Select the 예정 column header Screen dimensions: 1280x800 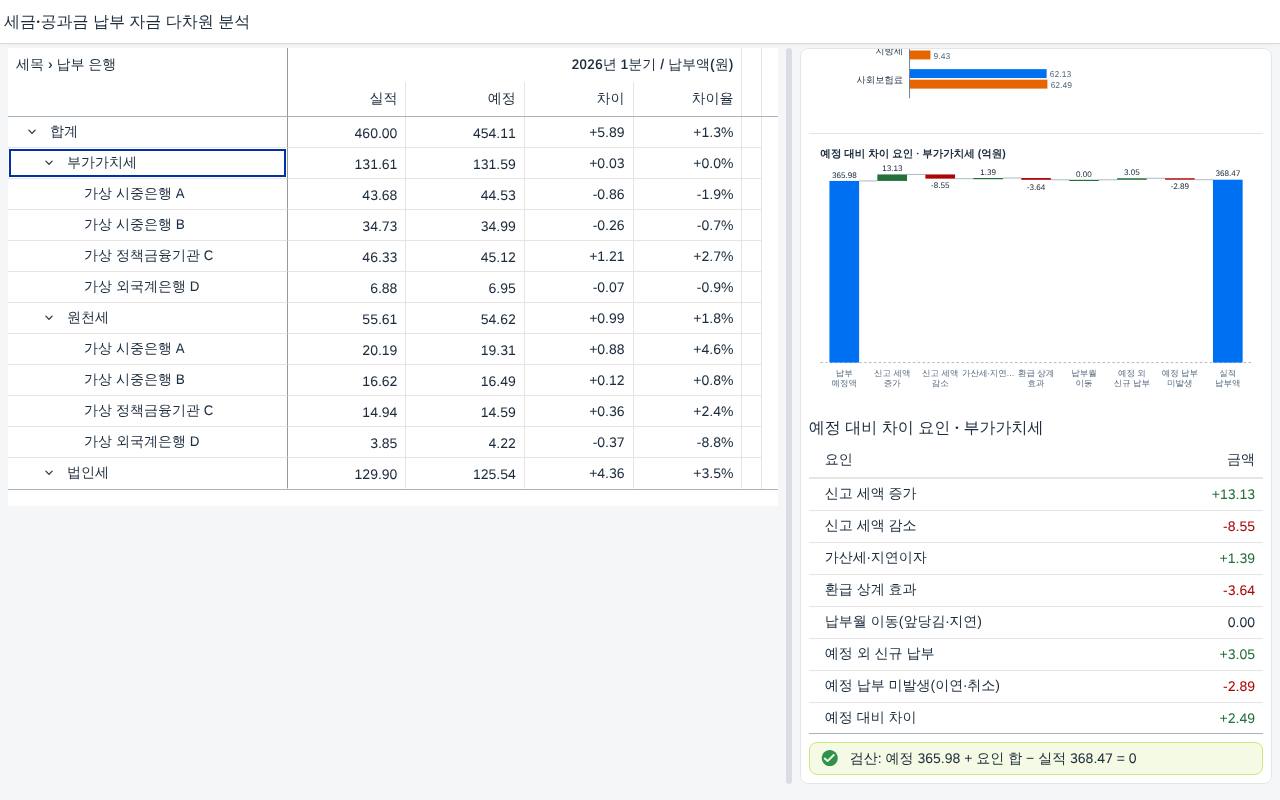coord(465,99)
